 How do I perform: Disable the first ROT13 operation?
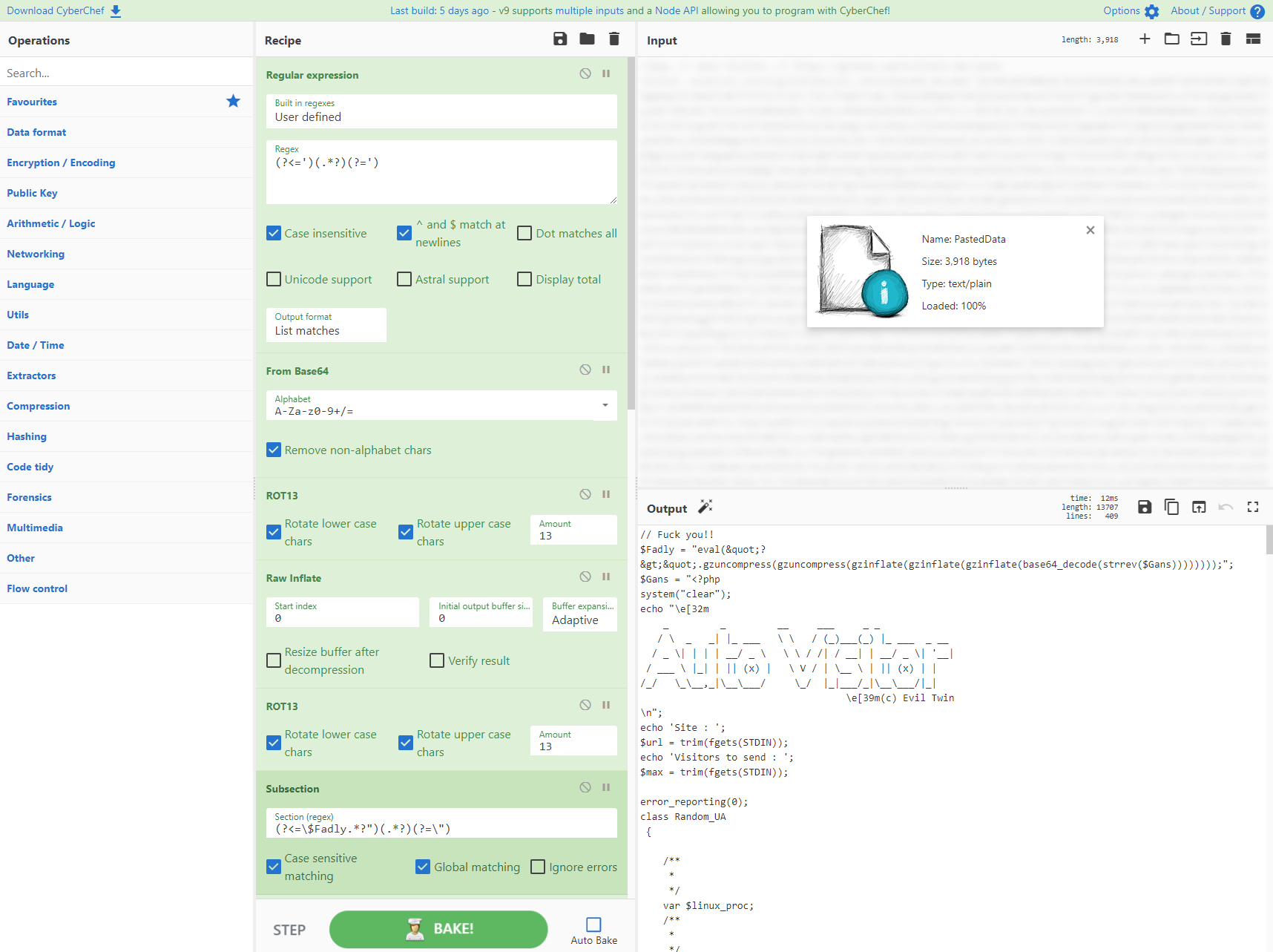pyautogui.click(x=585, y=494)
